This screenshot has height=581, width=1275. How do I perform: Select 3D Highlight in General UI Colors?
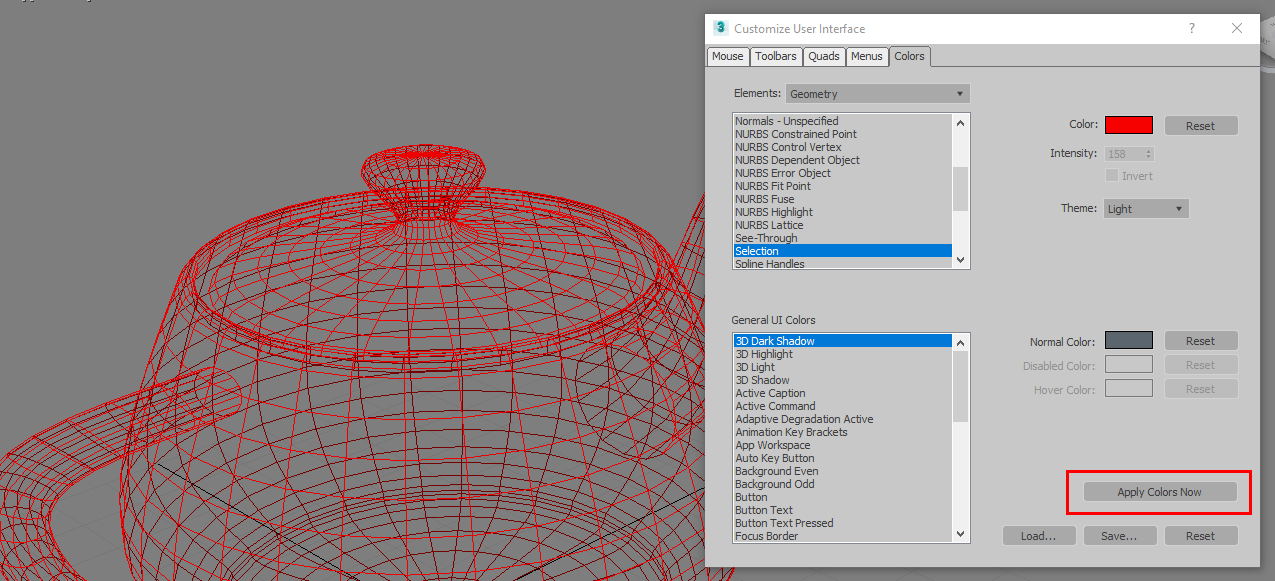tap(764, 354)
